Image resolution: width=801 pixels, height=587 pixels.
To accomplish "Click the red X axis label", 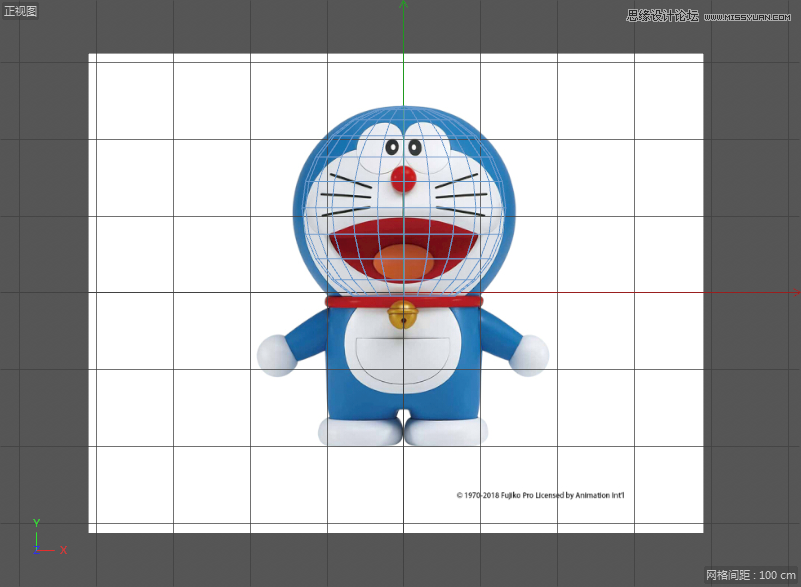I will [64, 550].
